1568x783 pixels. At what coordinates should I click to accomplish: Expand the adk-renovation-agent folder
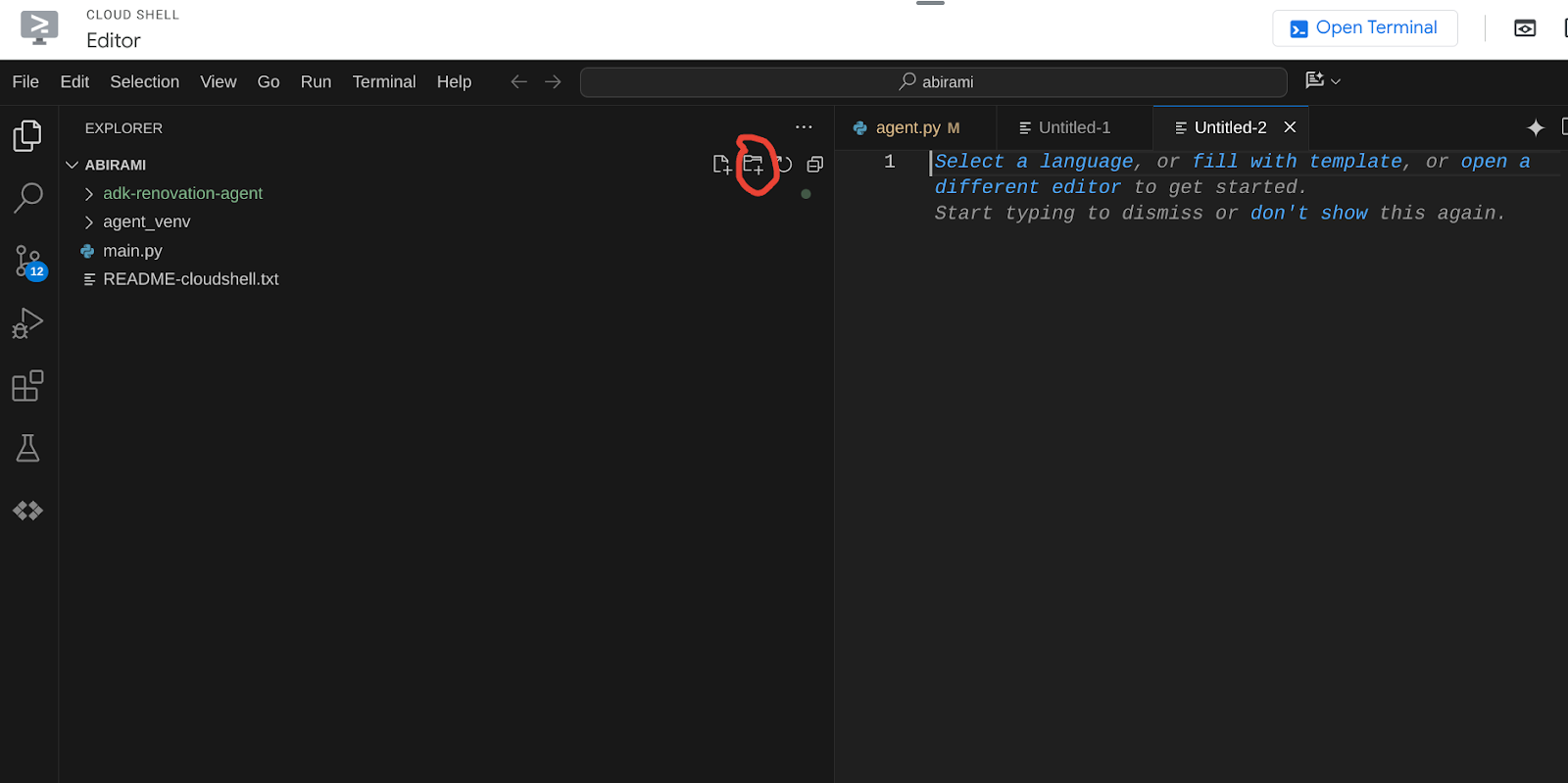tap(182, 194)
